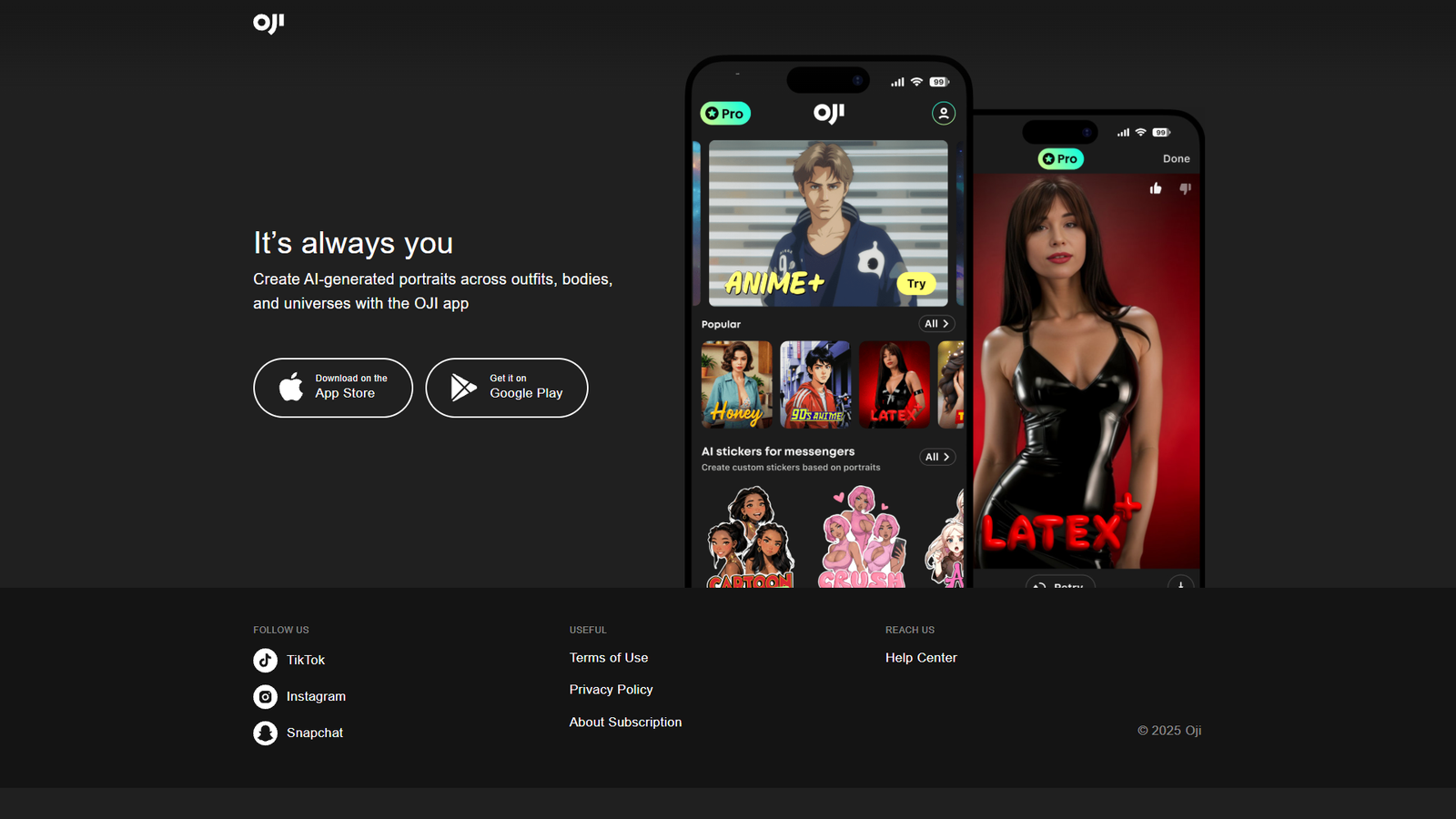Open the Anime+ featured banner image
This screenshot has height=819, width=1456.
coord(828,223)
